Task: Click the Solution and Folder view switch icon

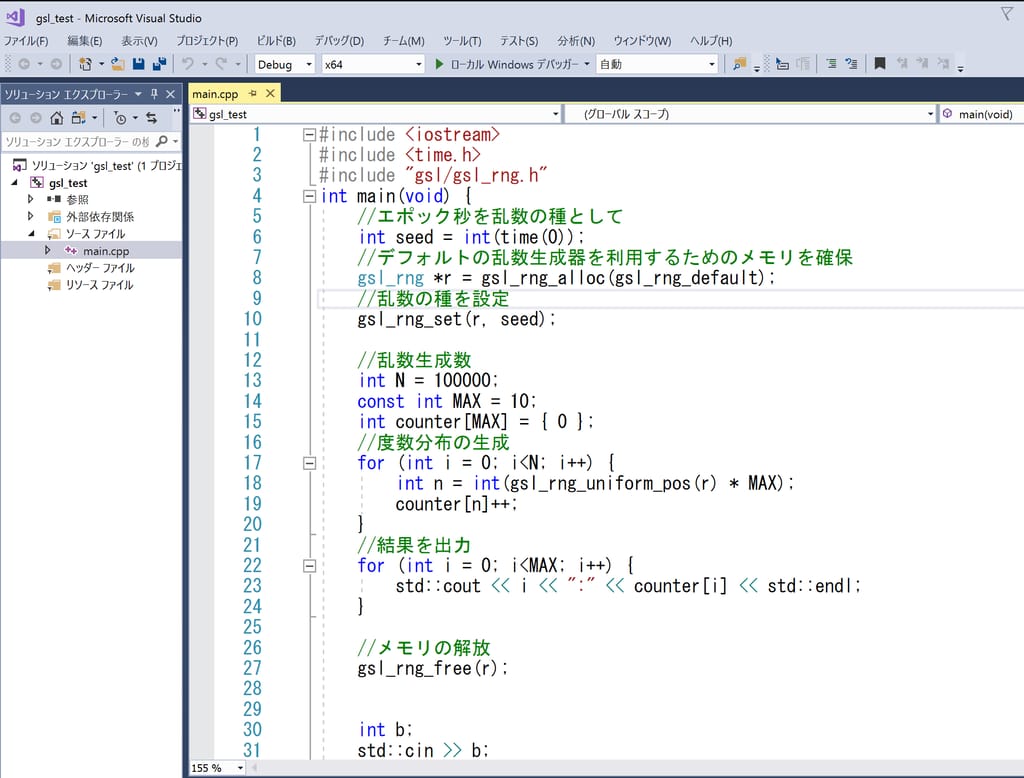Action: coord(79,118)
